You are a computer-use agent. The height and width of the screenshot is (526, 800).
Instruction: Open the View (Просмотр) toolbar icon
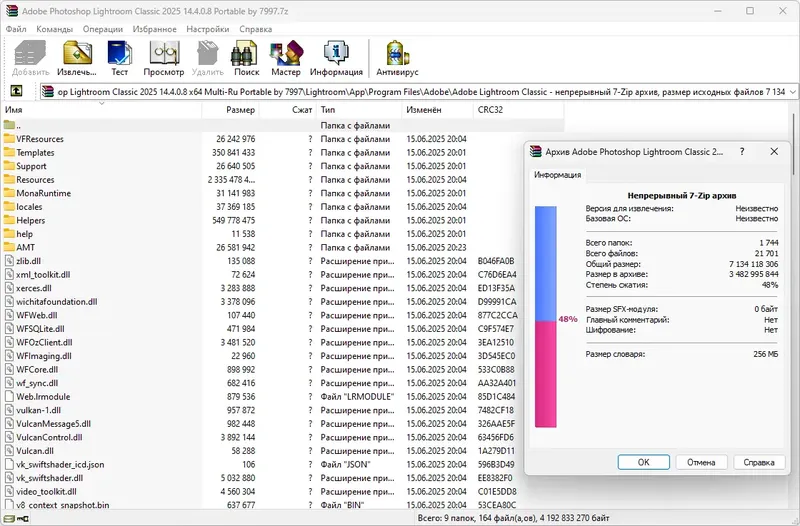(164, 53)
